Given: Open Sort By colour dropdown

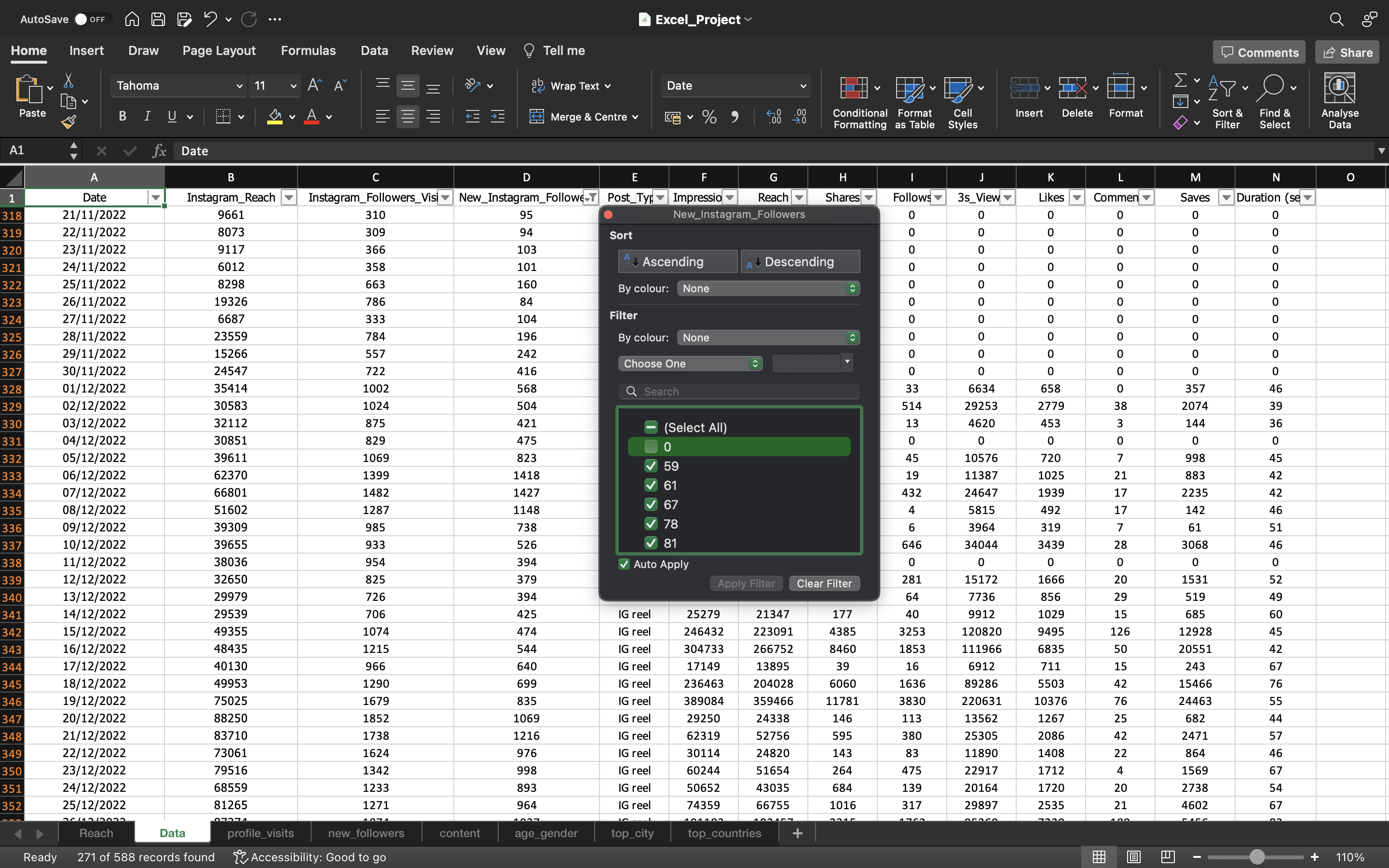Looking at the screenshot, I should point(768,288).
